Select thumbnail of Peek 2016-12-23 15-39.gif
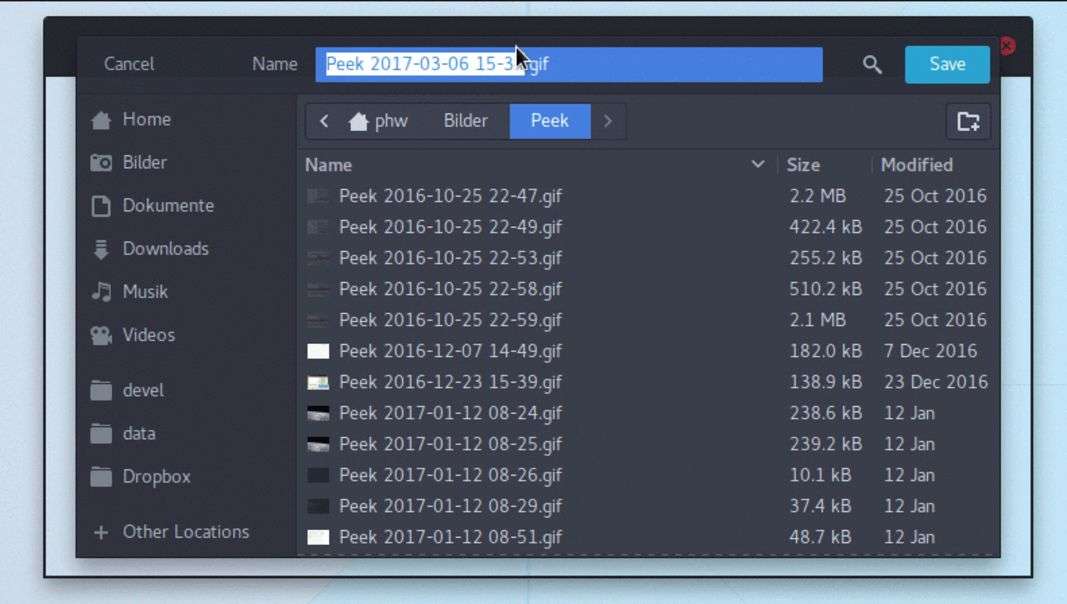The image size is (1067, 604). click(x=318, y=382)
